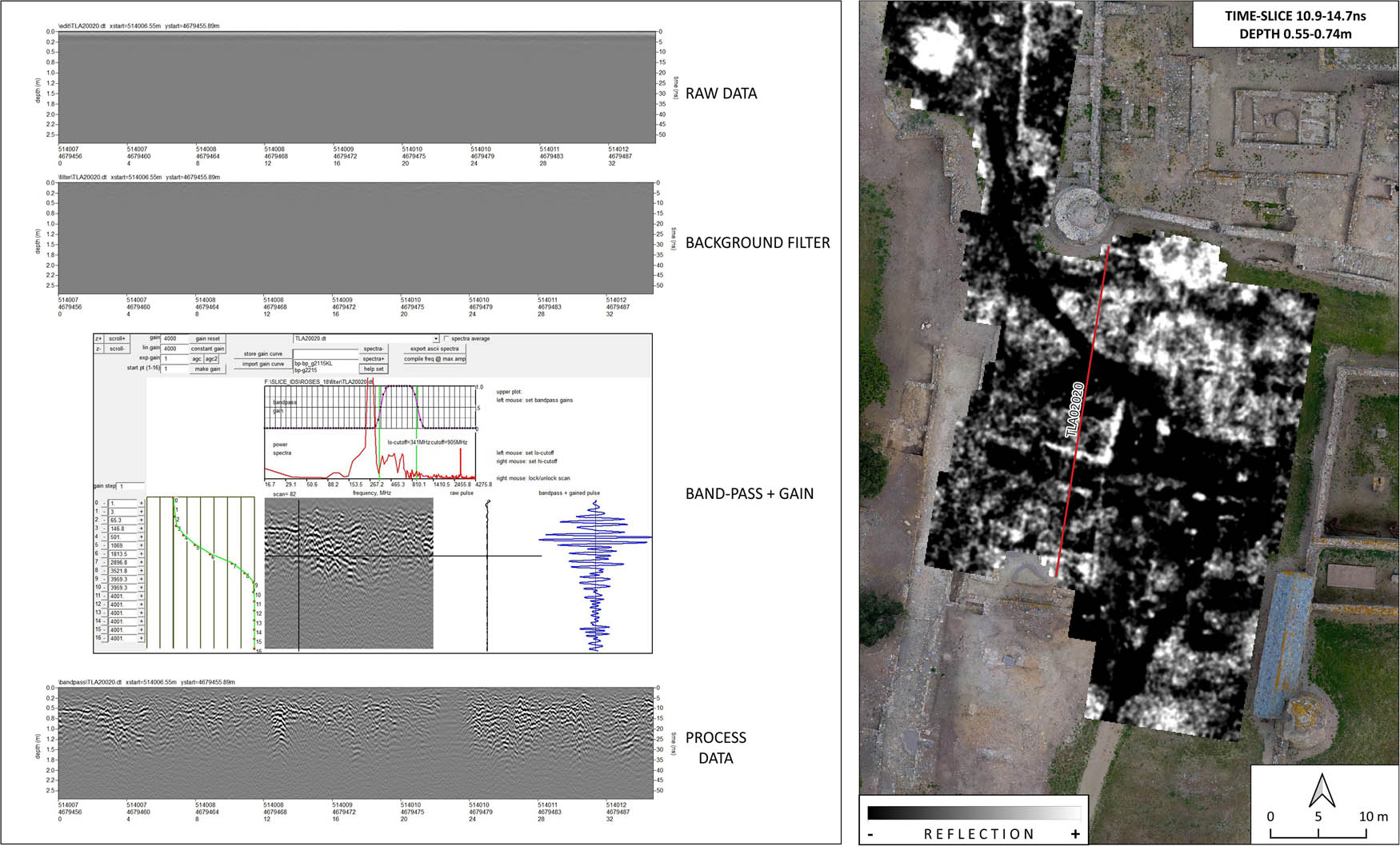Zoom in using the z+ control

98,338
